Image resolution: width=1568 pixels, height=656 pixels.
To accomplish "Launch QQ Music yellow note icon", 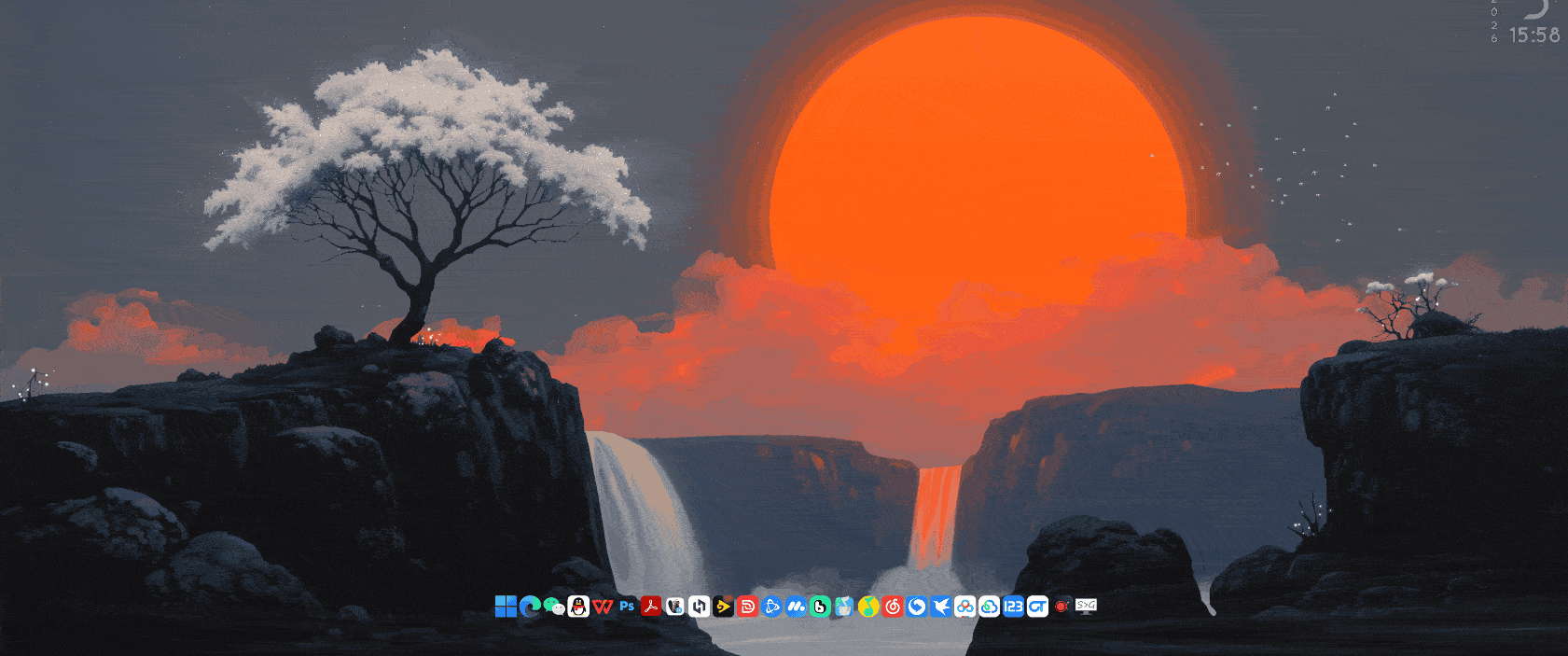I will [868, 607].
